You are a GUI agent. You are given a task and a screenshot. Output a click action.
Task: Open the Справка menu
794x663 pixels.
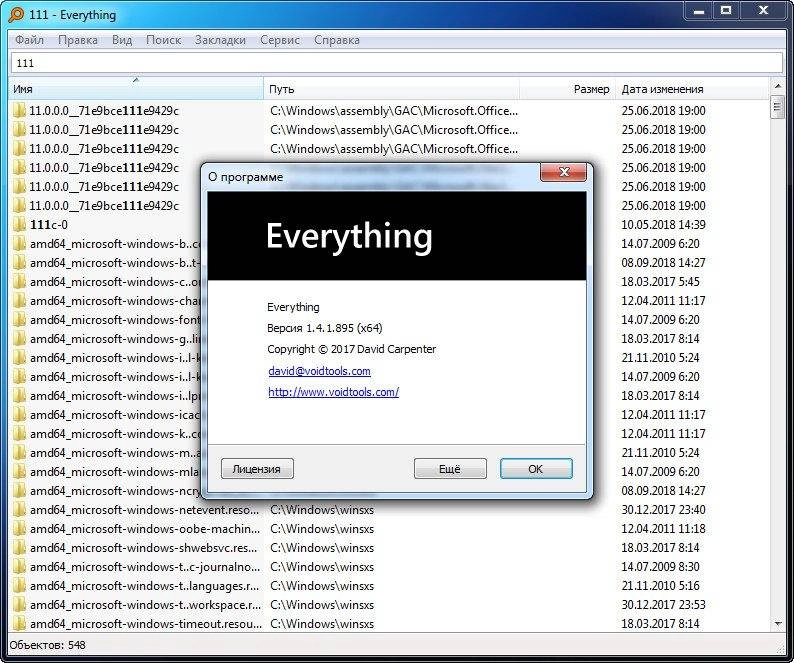337,40
